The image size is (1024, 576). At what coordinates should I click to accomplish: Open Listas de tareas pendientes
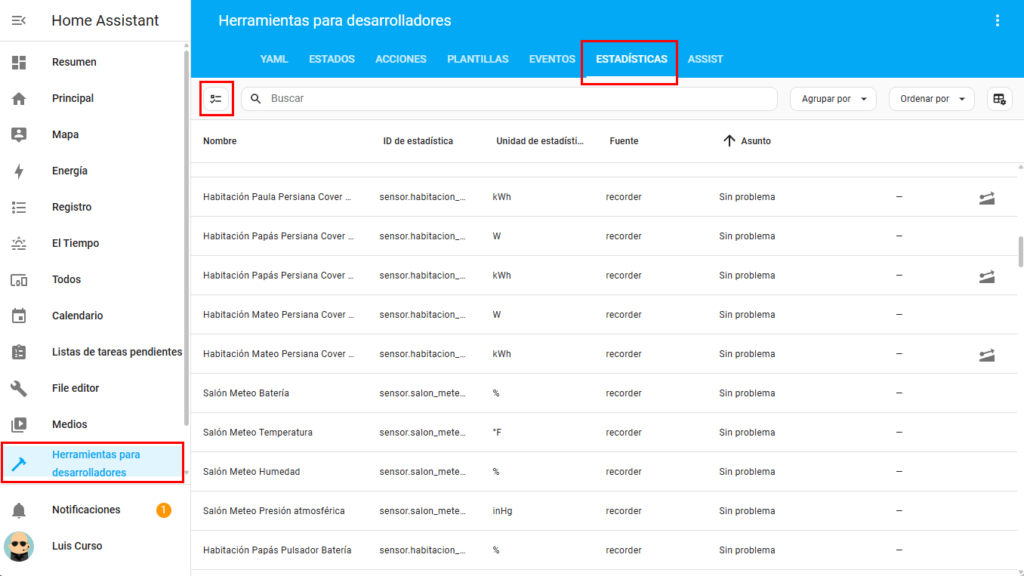pyautogui.click(x=116, y=352)
